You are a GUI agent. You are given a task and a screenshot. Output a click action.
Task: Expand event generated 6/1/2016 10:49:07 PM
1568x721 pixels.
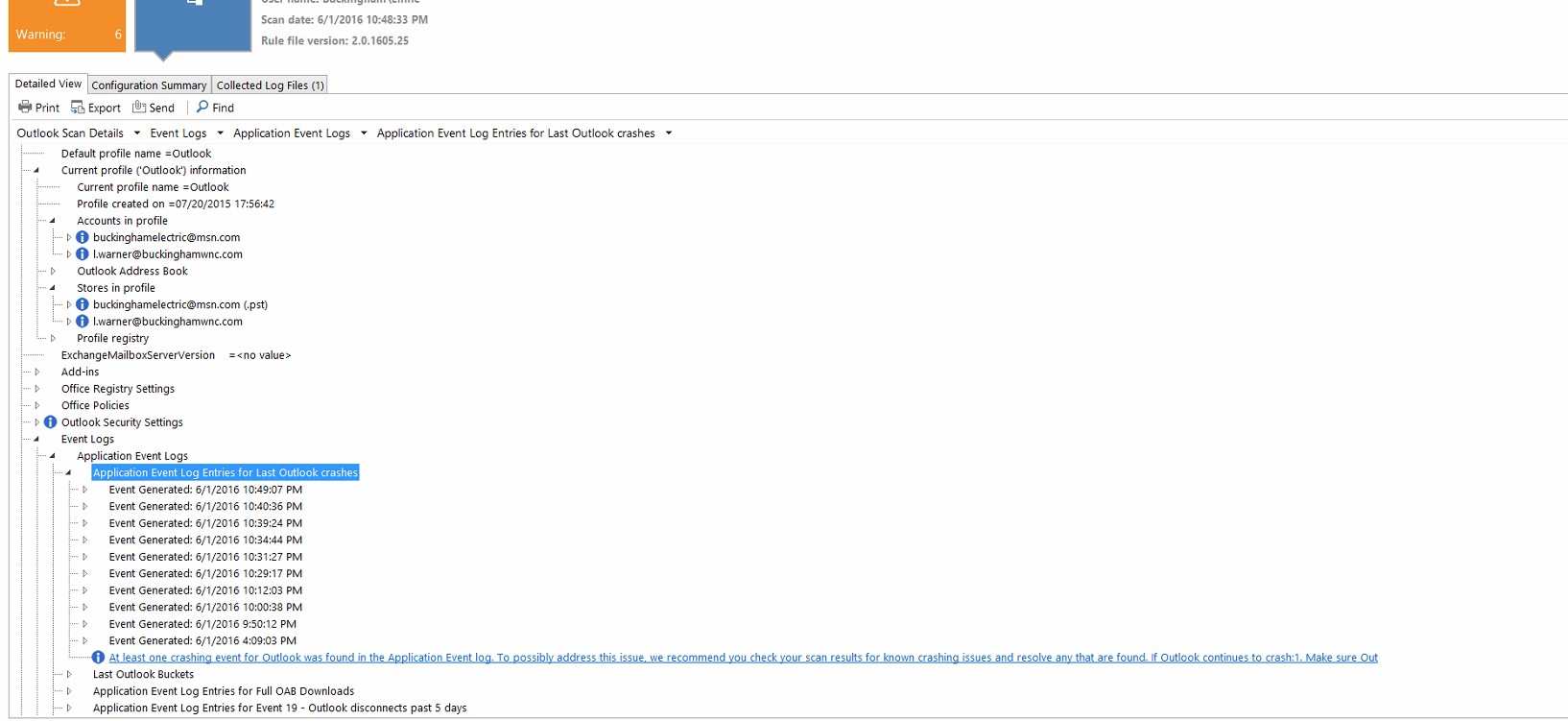coord(84,490)
